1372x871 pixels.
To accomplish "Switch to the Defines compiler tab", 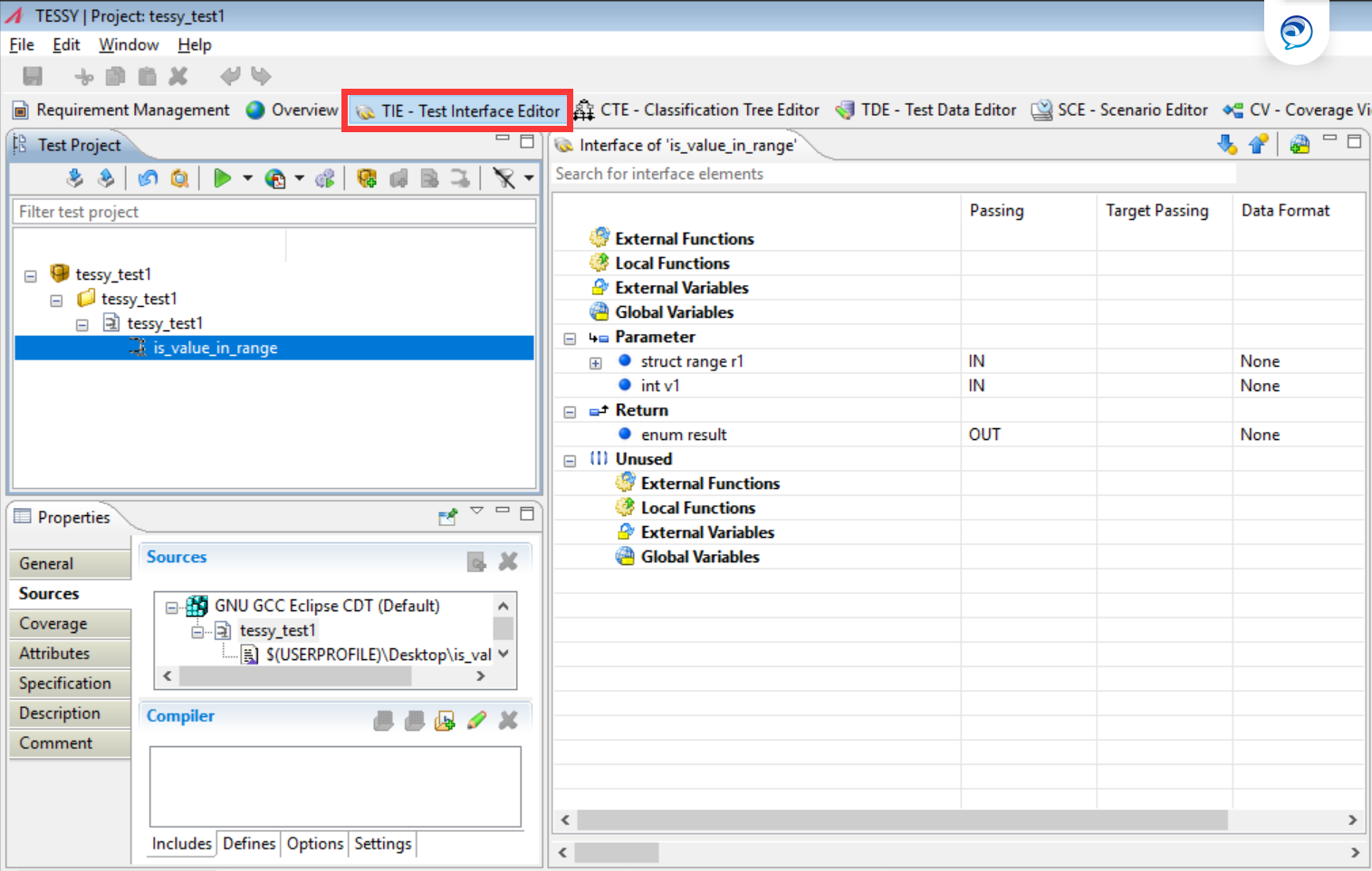I will tap(249, 844).
